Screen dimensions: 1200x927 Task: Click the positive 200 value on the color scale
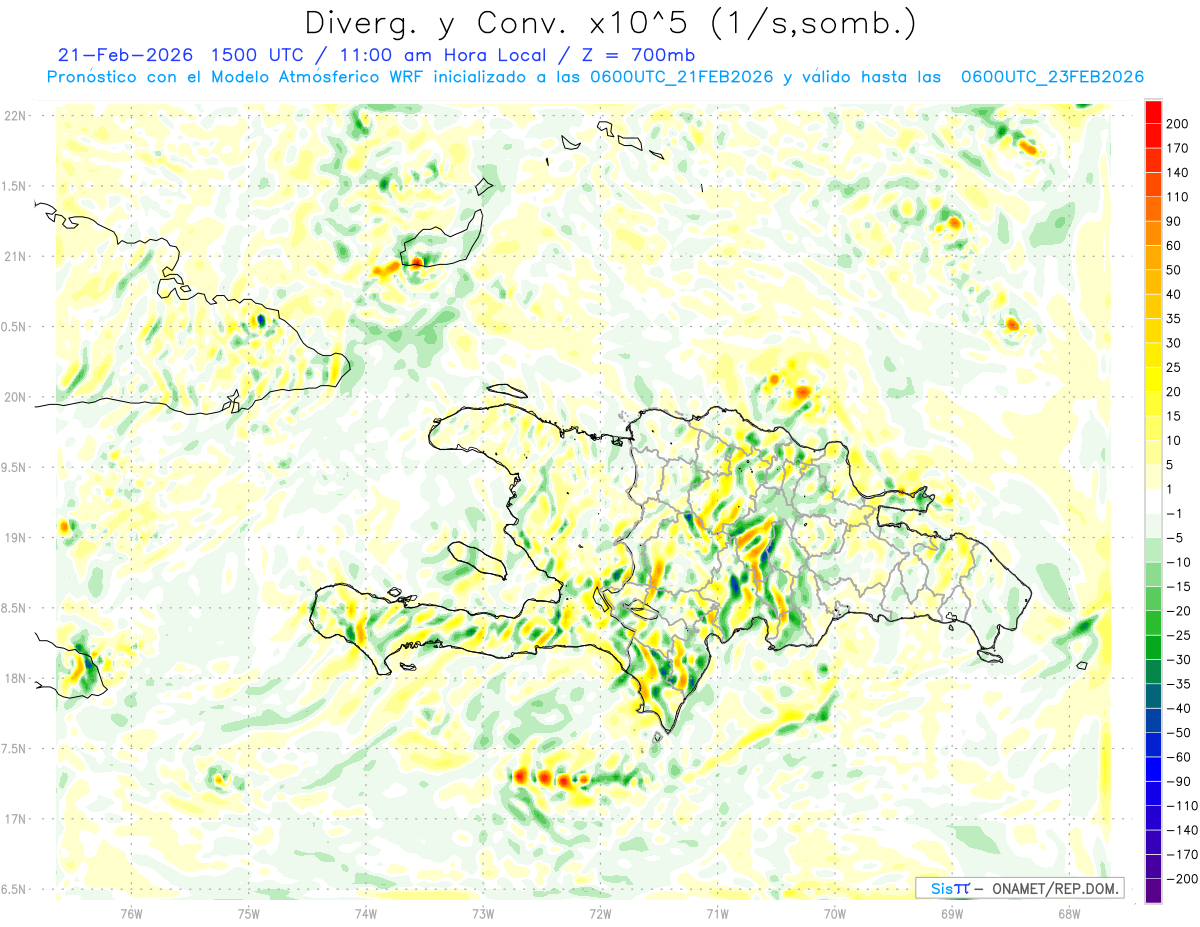point(1178,124)
